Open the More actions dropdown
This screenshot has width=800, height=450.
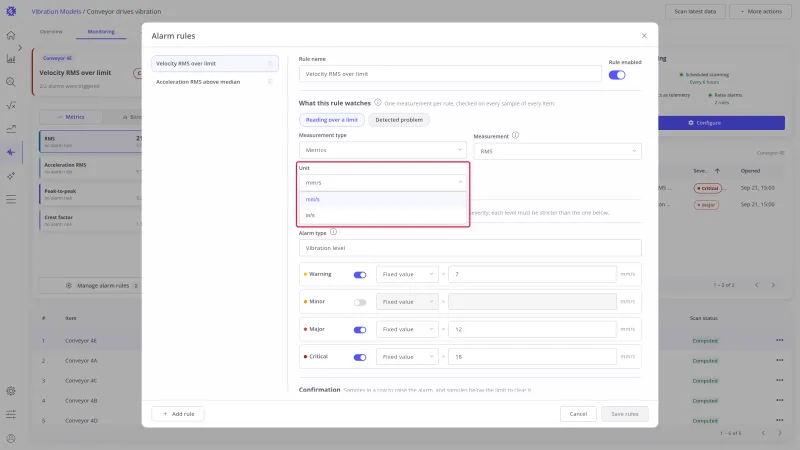(761, 11)
